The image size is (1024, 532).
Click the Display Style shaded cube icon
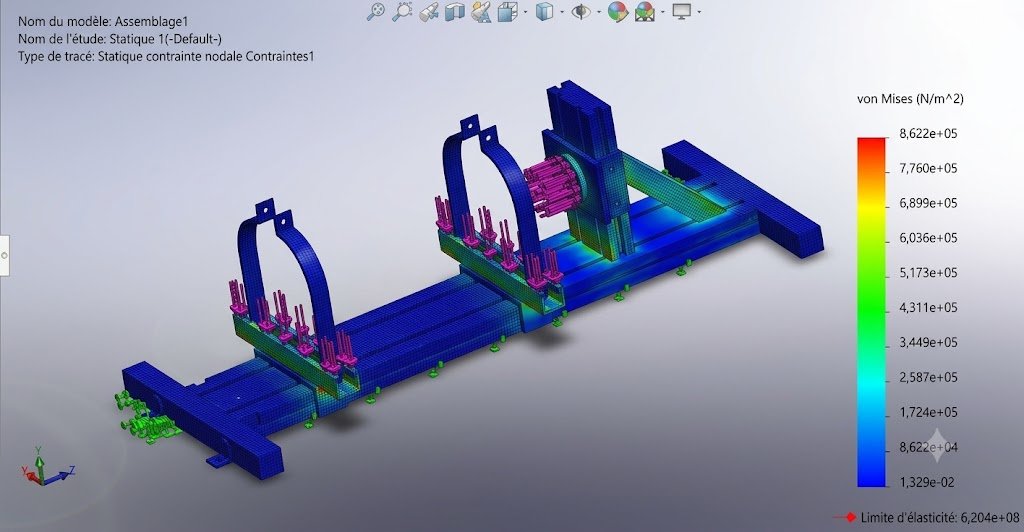tap(544, 12)
